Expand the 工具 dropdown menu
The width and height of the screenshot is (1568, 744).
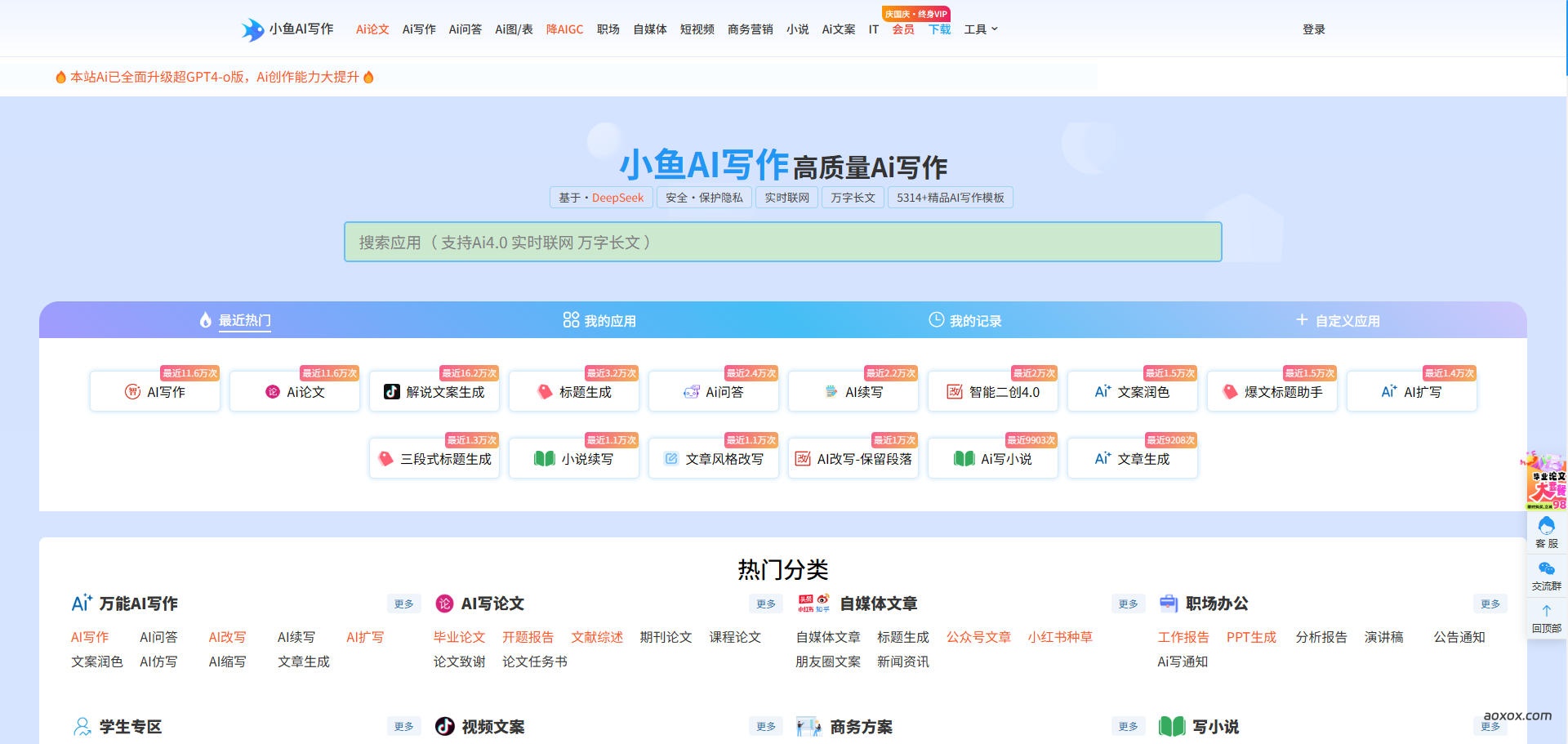point(981,29)
